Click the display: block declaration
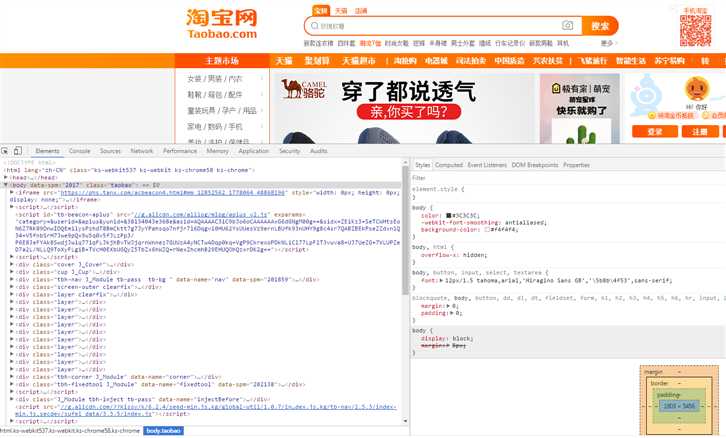The width and height of the screenshot is (726, 438). pos(446,338)
